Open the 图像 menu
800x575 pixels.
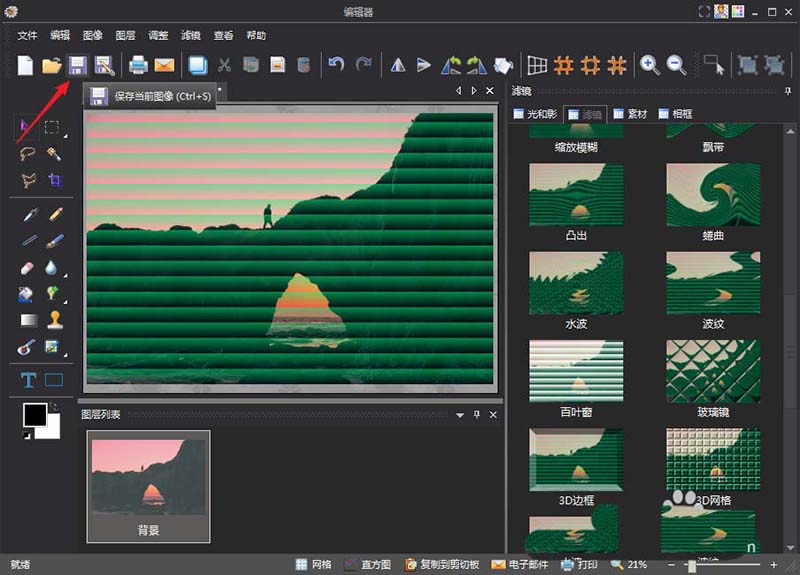[92, 35]
